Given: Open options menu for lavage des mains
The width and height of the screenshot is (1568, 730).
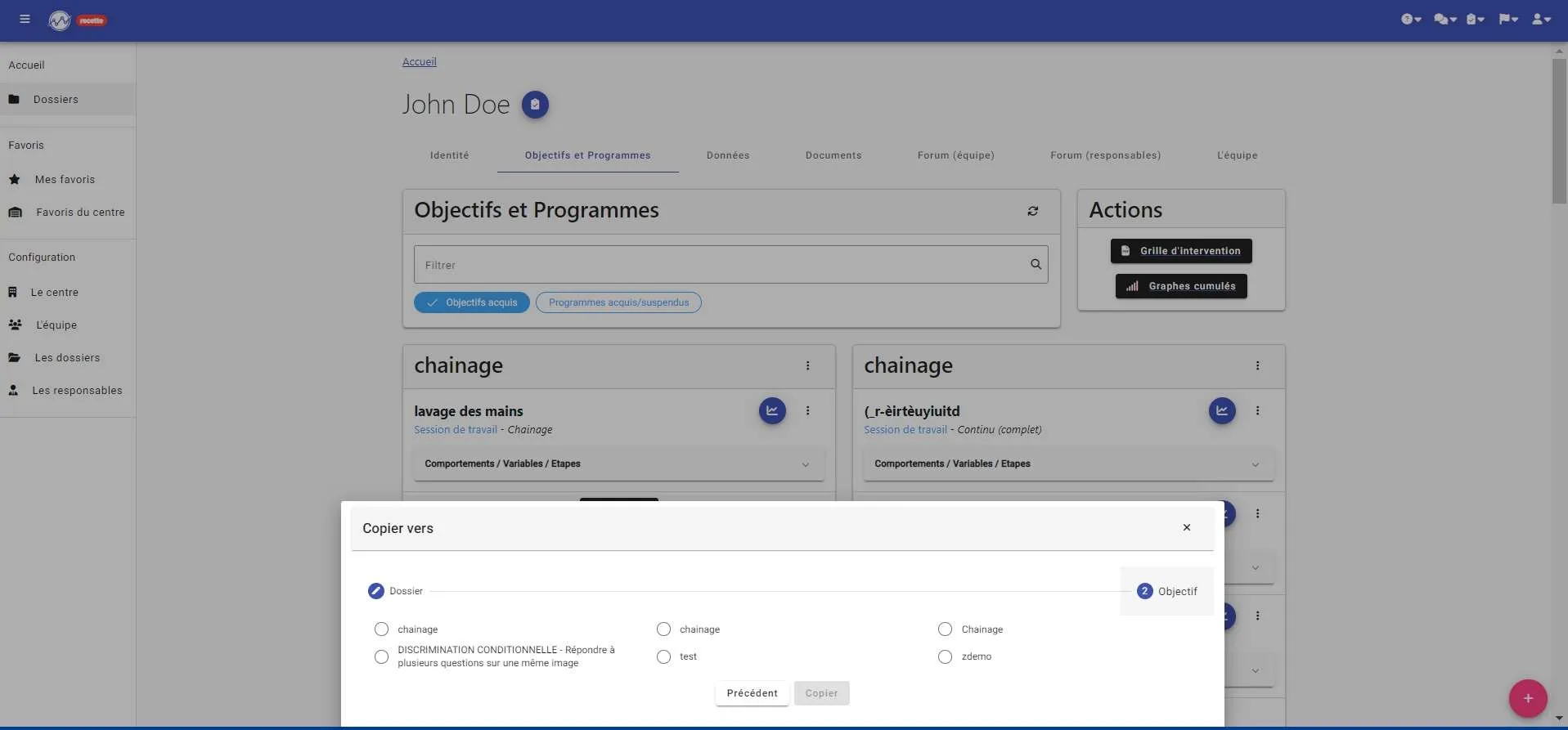Looking at the screenshot, I should [x=807, y=411].
